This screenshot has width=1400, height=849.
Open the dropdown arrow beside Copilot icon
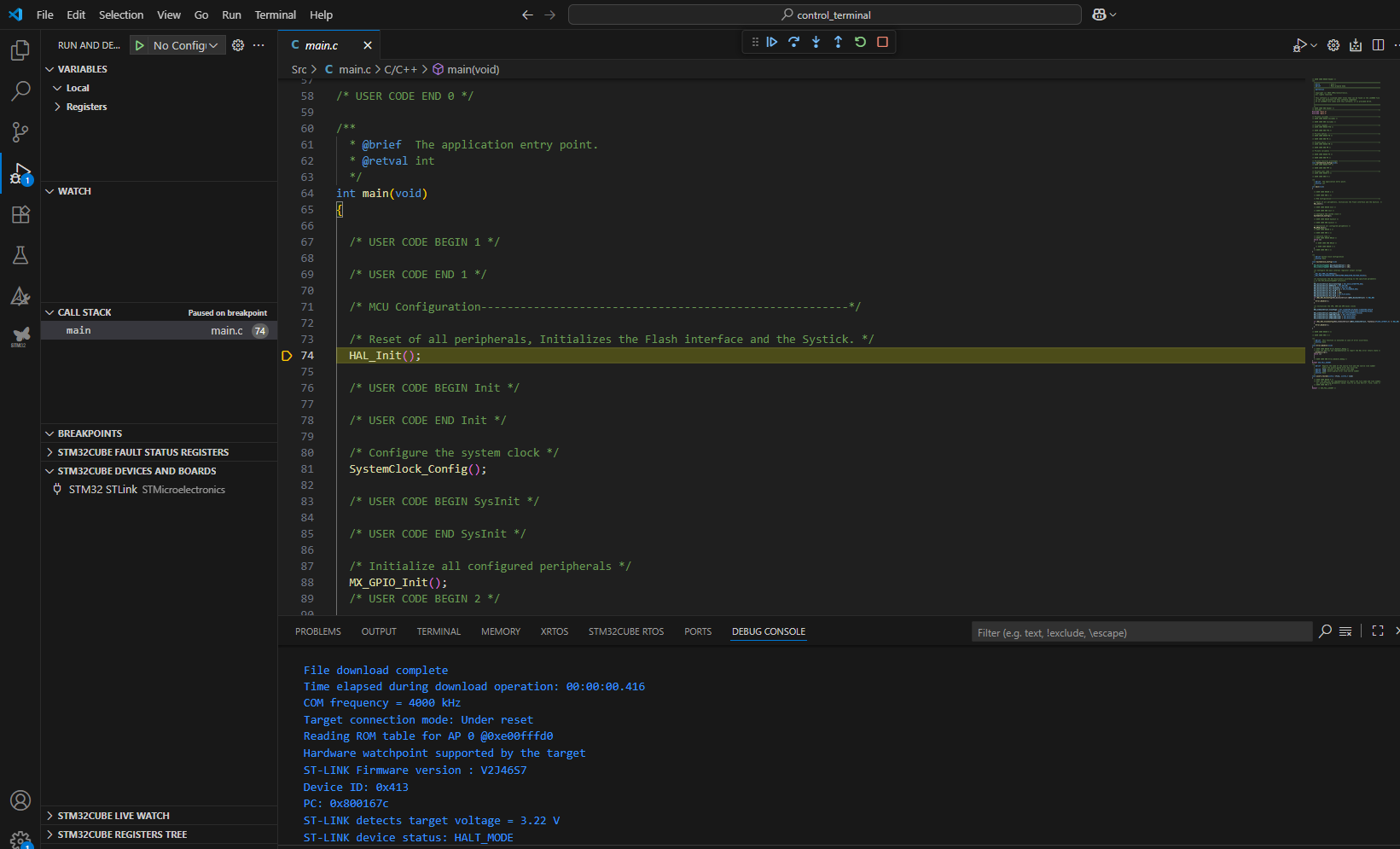click(1112, 15)
